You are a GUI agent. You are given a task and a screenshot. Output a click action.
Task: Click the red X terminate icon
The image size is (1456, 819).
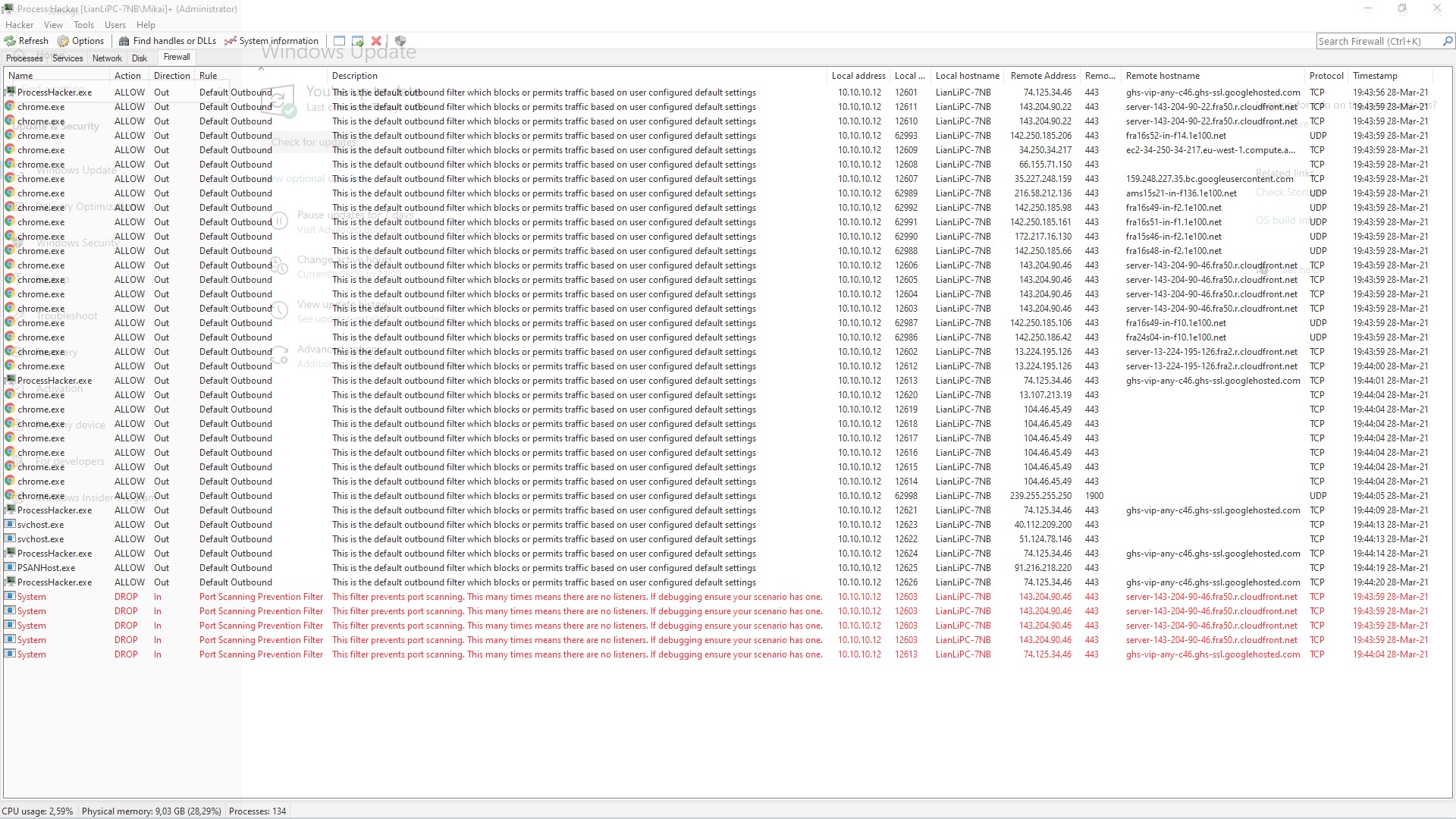[376, 41]
